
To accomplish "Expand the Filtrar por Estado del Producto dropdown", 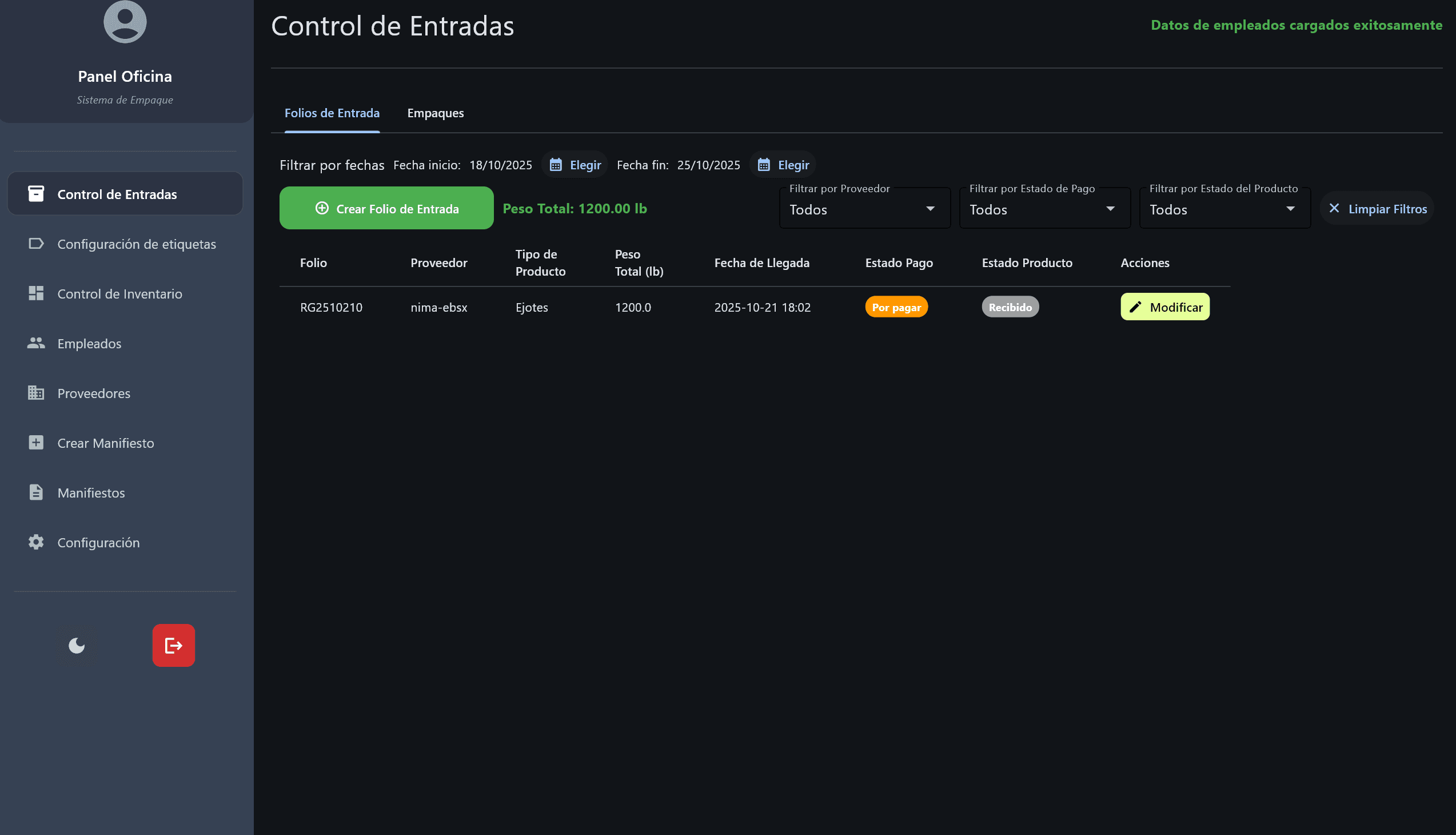I will [1224, 209].
